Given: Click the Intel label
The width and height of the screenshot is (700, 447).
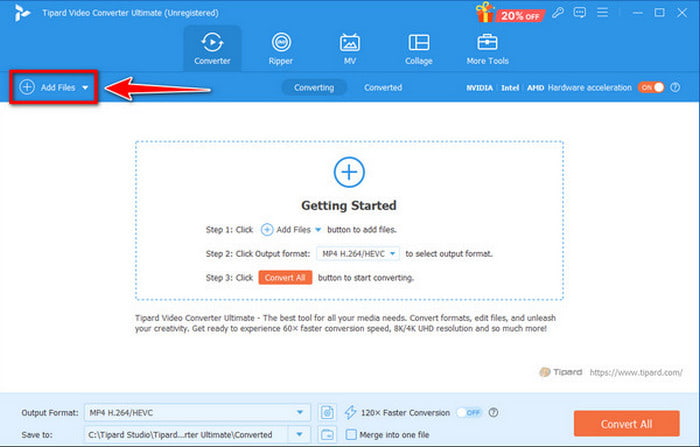Looking at the screenshot, I should tap(510, 88).
